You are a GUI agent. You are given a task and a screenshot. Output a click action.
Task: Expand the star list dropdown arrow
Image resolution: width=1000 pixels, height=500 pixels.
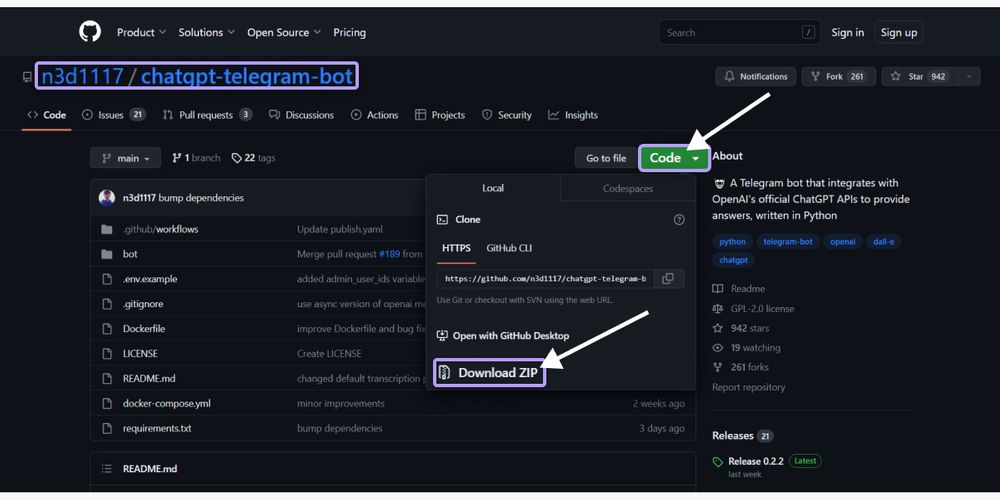(x=968, y=77)
